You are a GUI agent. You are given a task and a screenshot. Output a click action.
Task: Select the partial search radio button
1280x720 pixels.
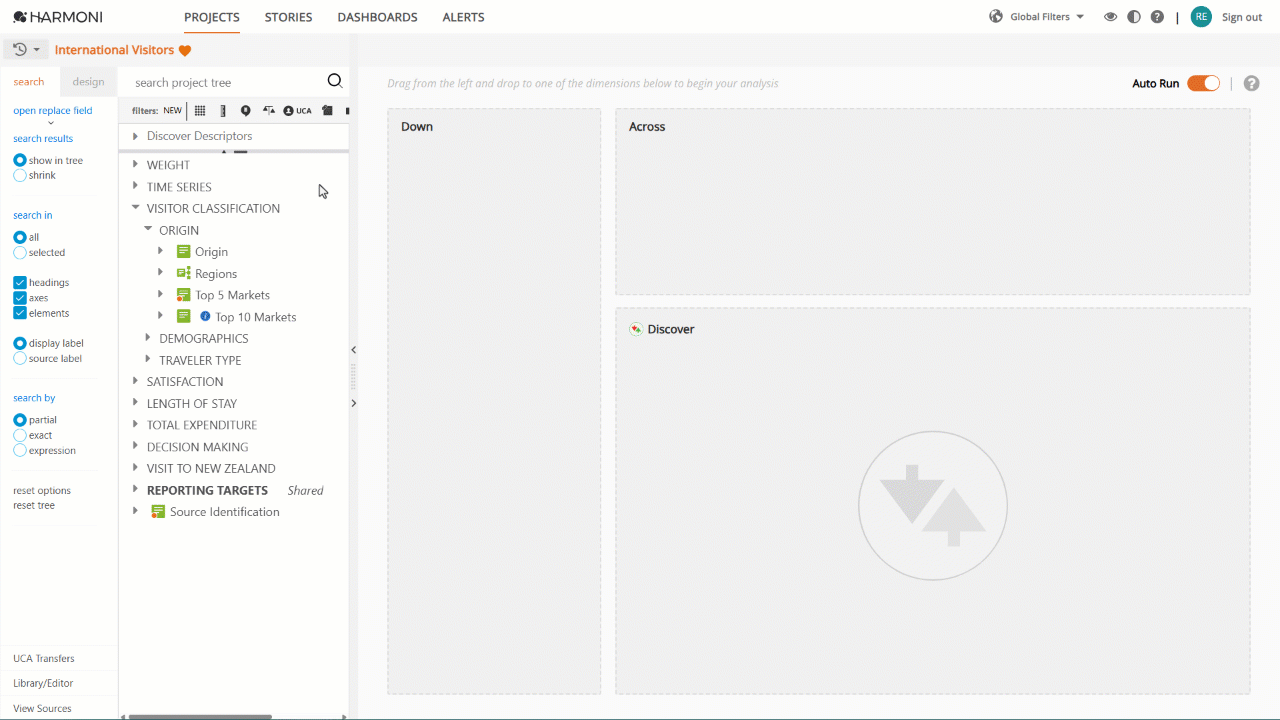pyautogui.click(x=20, y=420)
